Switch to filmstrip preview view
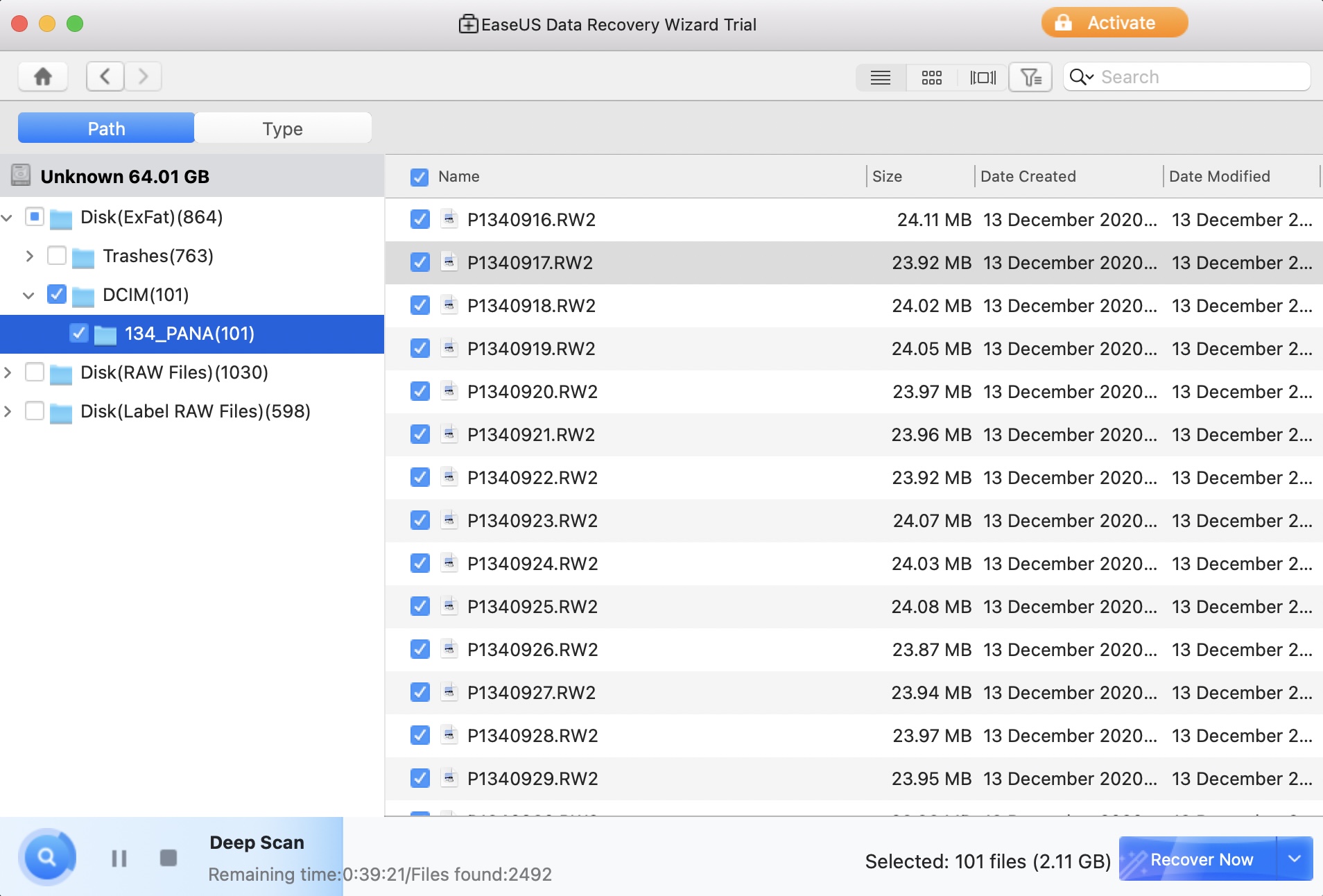Screen dimensions: 1323x896 983,77
